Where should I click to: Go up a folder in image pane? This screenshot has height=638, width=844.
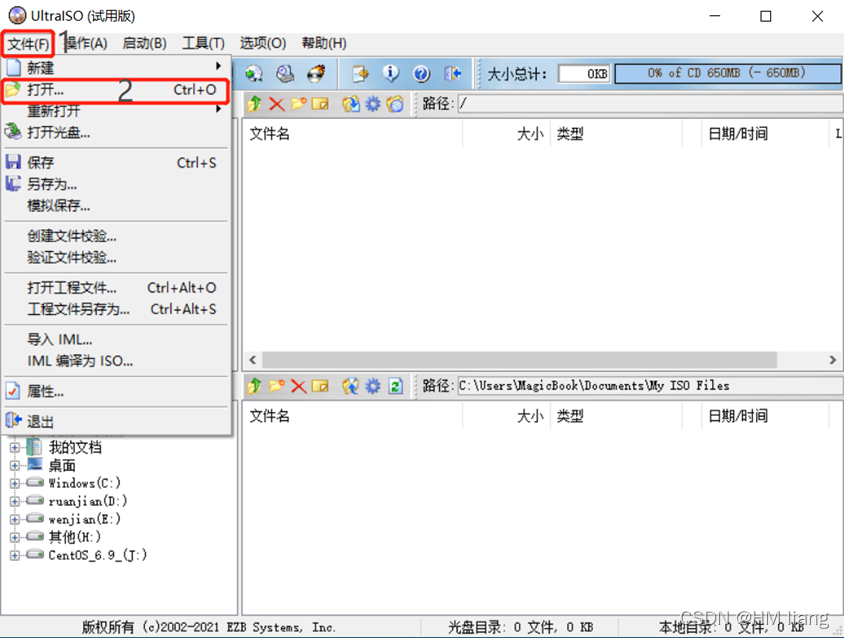coord(254,103)
